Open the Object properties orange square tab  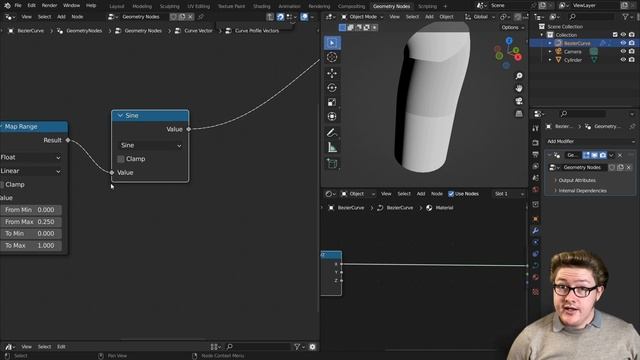coord(536,219)
